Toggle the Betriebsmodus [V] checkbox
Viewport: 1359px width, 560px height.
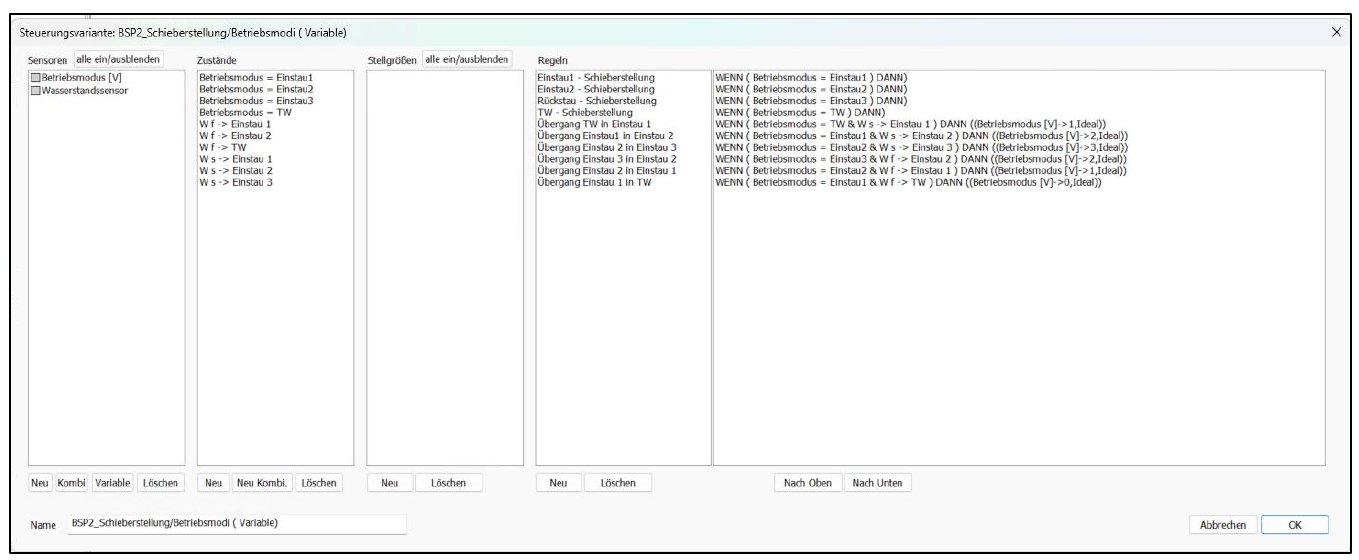click(35, 78)
